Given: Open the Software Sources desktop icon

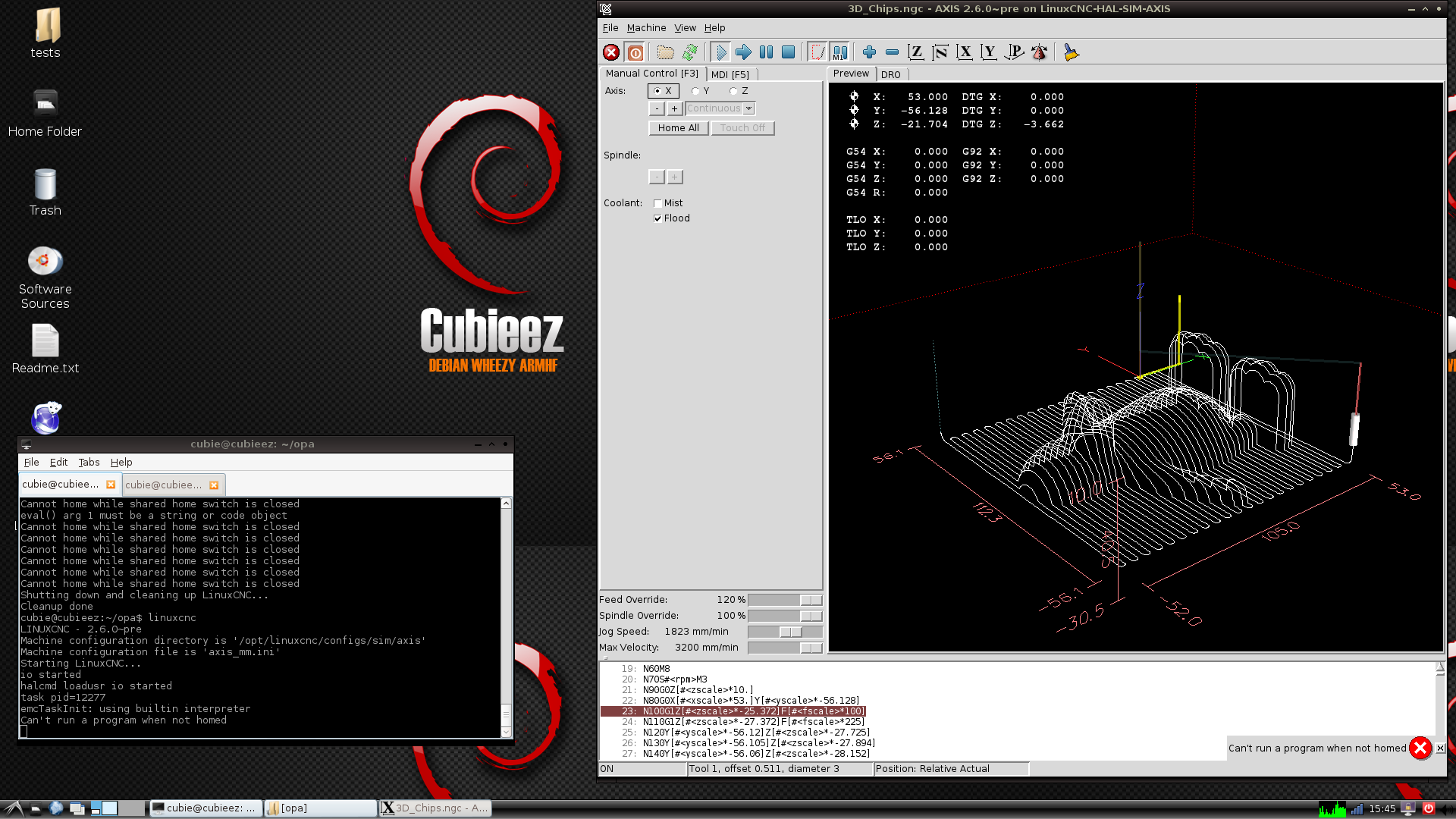Looking at the screenshot, I should (45, 278).
